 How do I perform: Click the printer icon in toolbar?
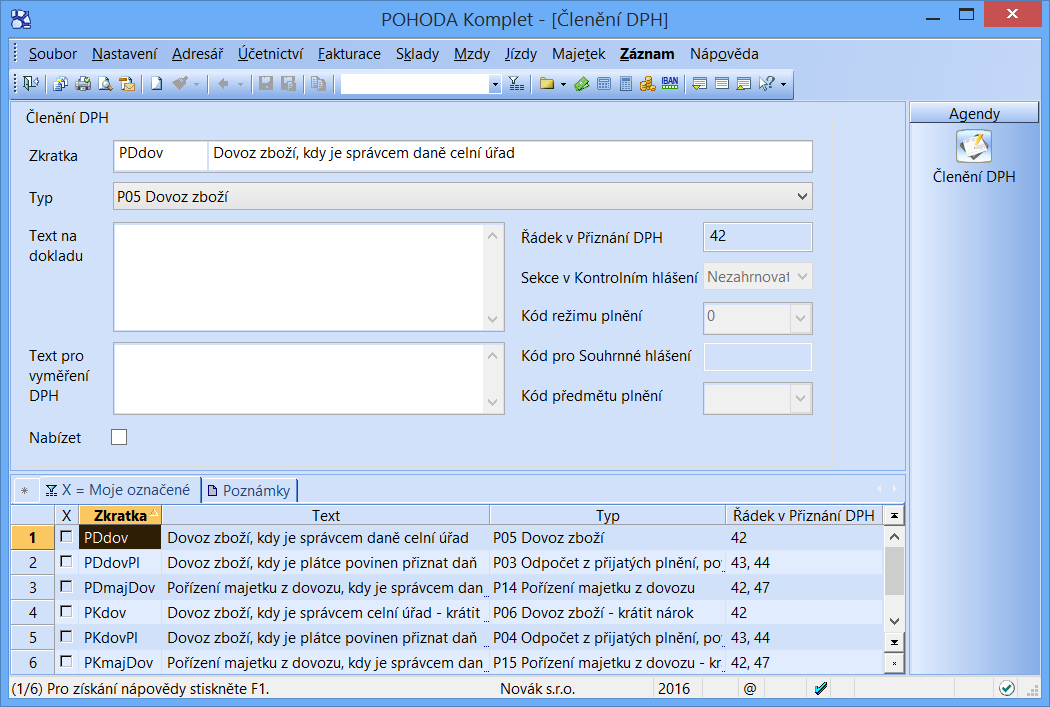(83, 84)
